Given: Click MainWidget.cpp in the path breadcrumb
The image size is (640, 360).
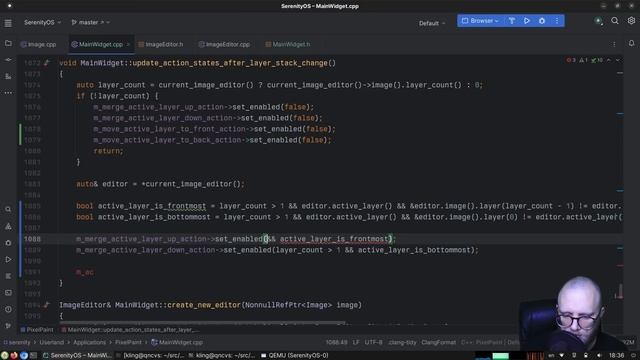Looking at the screenshot, I should 177,342.
